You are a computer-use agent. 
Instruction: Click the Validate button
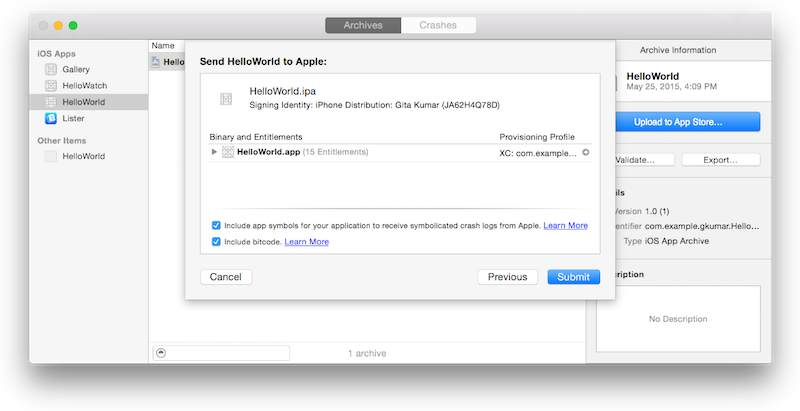pyautogui.click(x=644, y=160)
